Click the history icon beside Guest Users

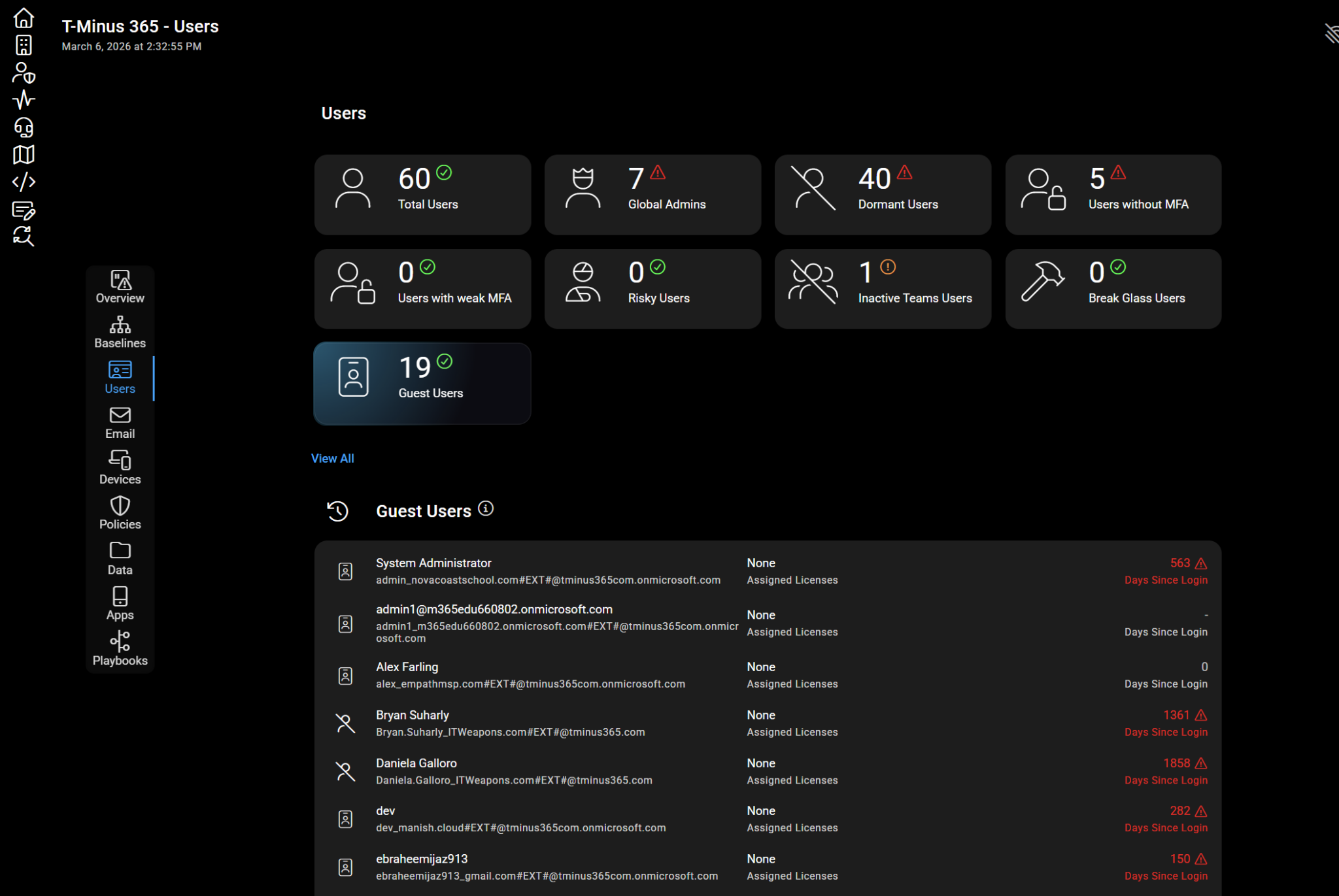tap(337, 511)
